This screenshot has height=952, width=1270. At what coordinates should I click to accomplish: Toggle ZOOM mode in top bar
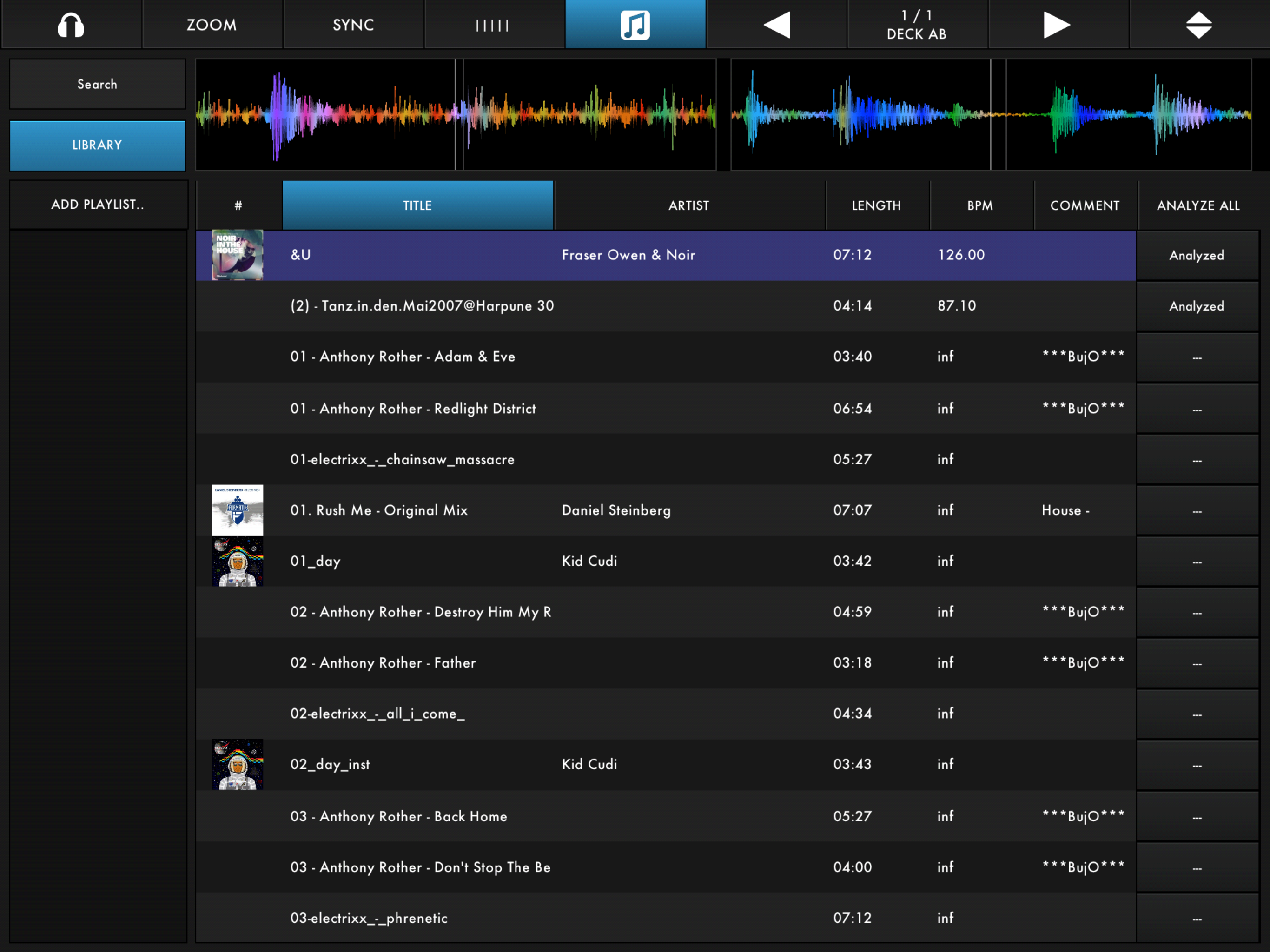coord(212,25)
